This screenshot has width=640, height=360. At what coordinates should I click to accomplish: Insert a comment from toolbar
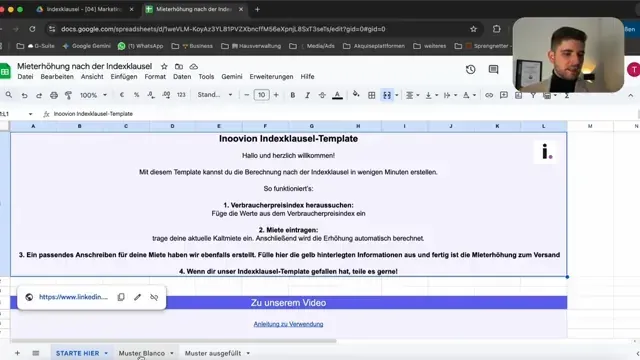(x=504, y=95)
